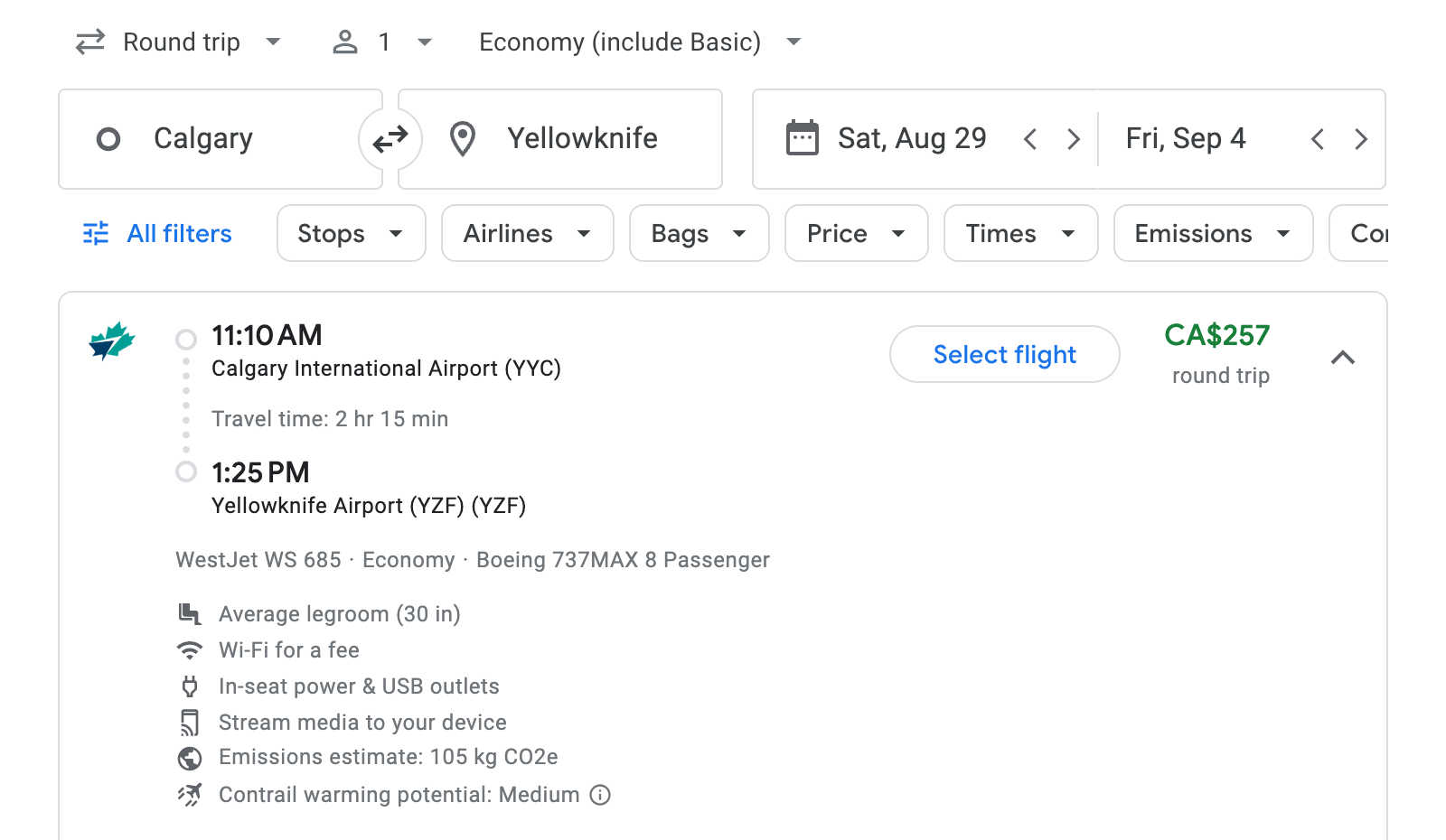
Task: Click the destination location pin icon
Action: click(462, 138)
